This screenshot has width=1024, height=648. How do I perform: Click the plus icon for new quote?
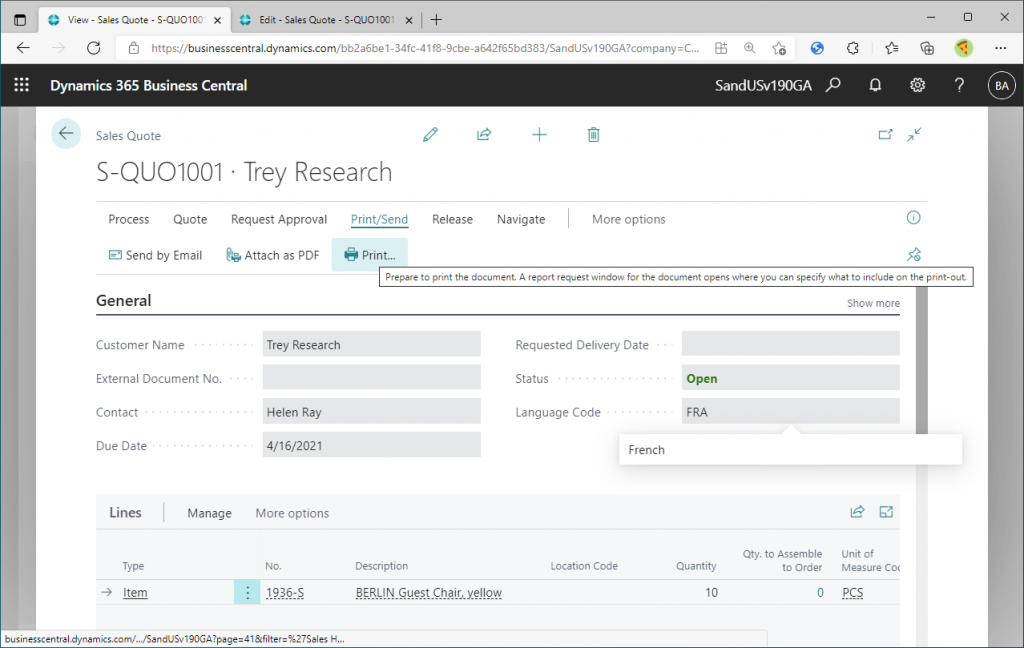[539, 135]
